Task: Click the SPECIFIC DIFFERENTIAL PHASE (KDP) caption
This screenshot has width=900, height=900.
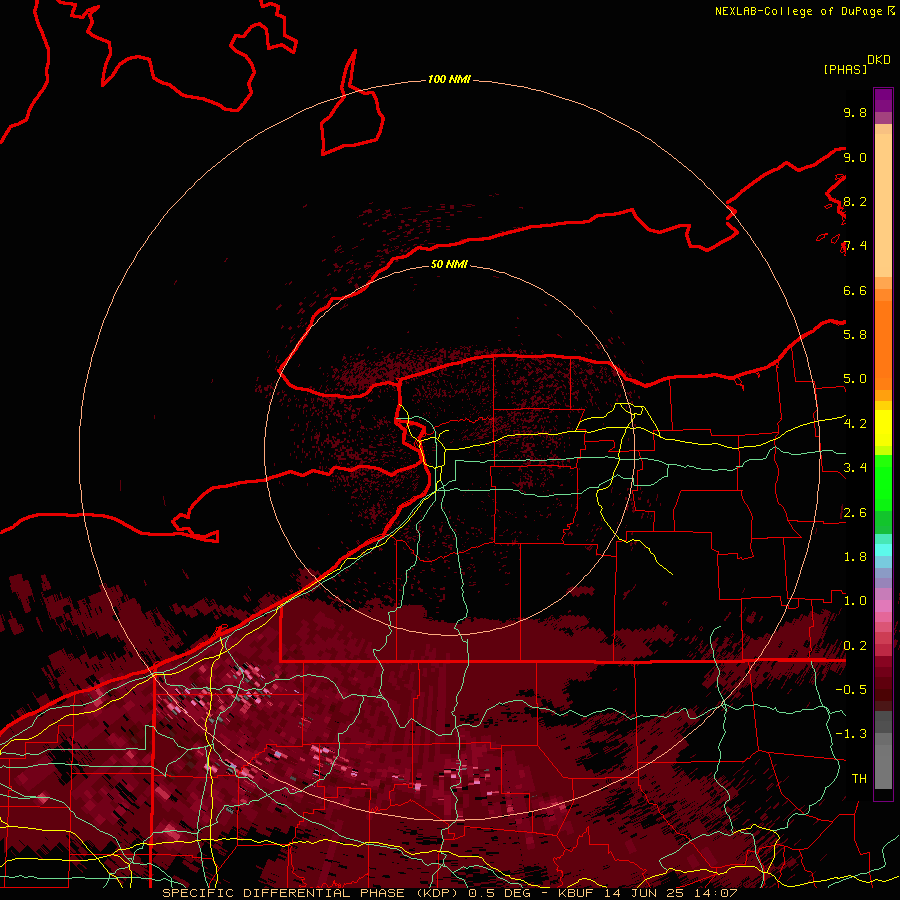Action: point(309,893)
